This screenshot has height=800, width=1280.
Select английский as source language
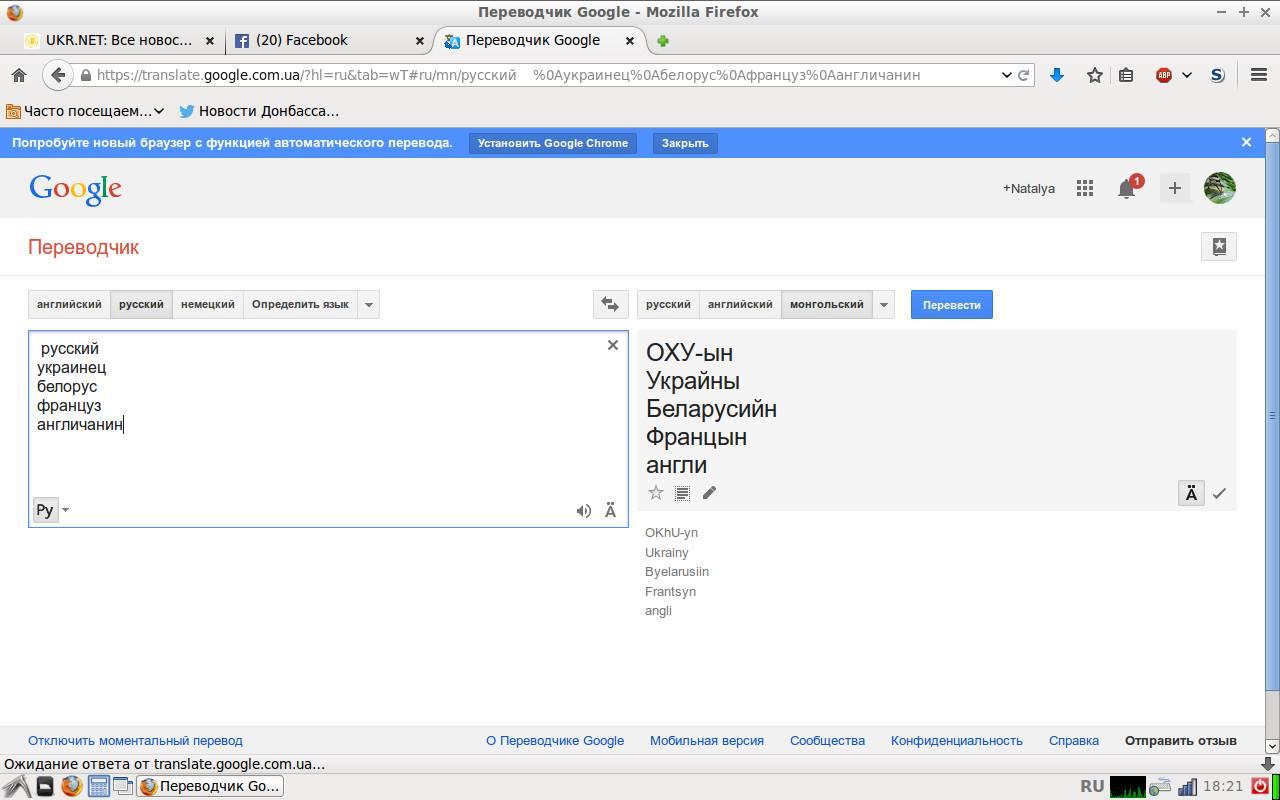(69, 304)
